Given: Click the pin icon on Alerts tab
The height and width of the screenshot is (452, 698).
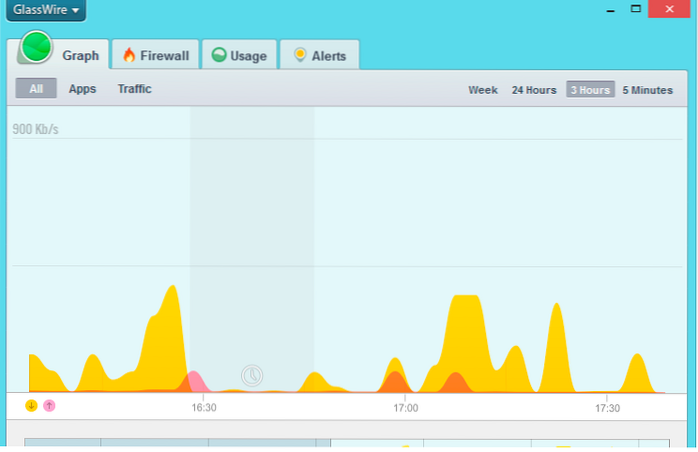Looking at the screenshot, I should (x=299, y=56).
